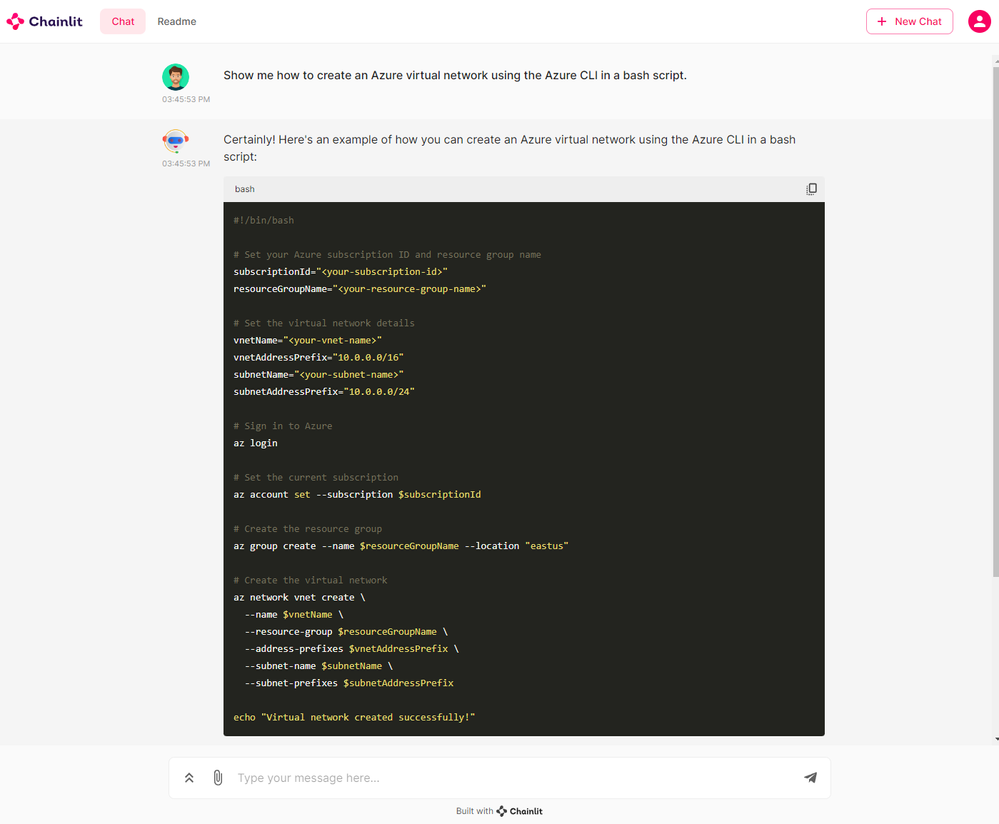Click the user's question text

(455, 75)
